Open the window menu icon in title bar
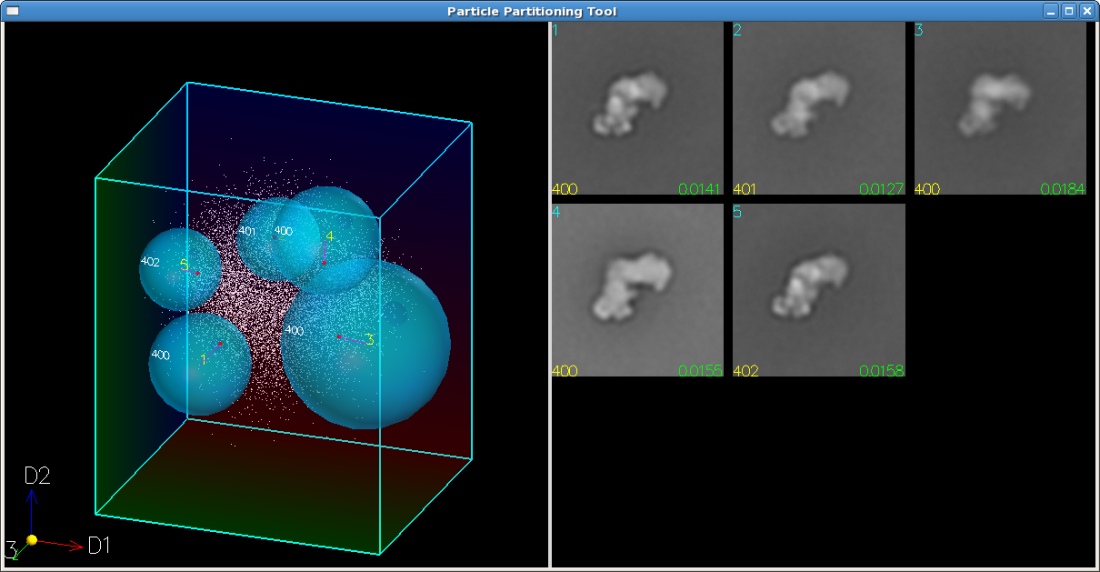 [13, 11]
